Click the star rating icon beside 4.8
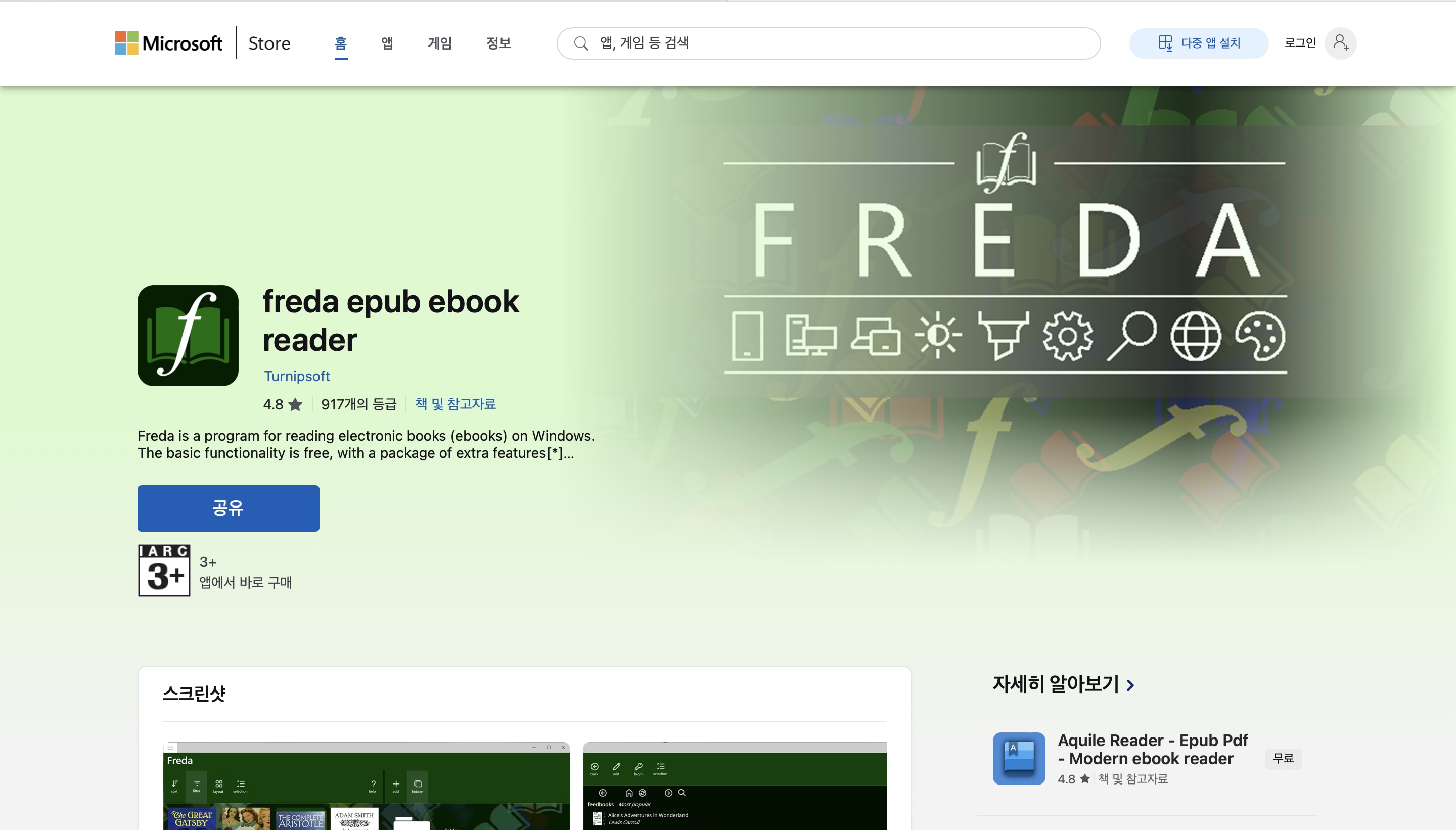The image size is (1456, 830). tap(295, 405)
